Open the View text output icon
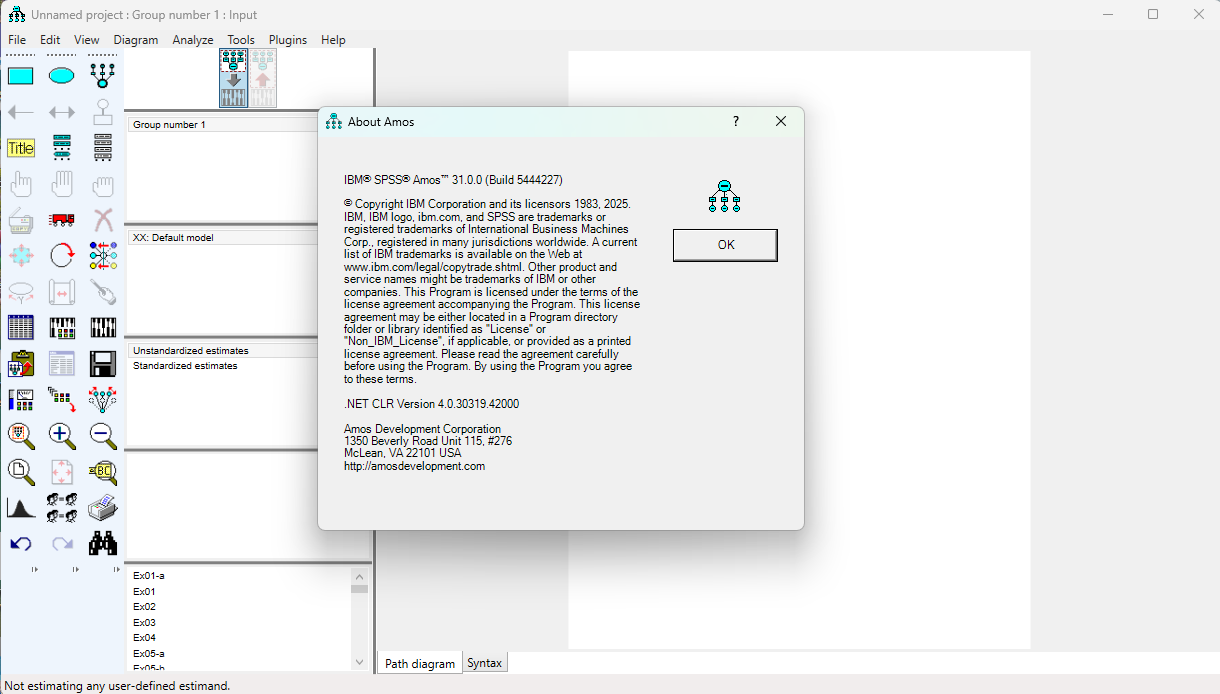This screenshot has width=1220, height=694. [x=62, y=364]
